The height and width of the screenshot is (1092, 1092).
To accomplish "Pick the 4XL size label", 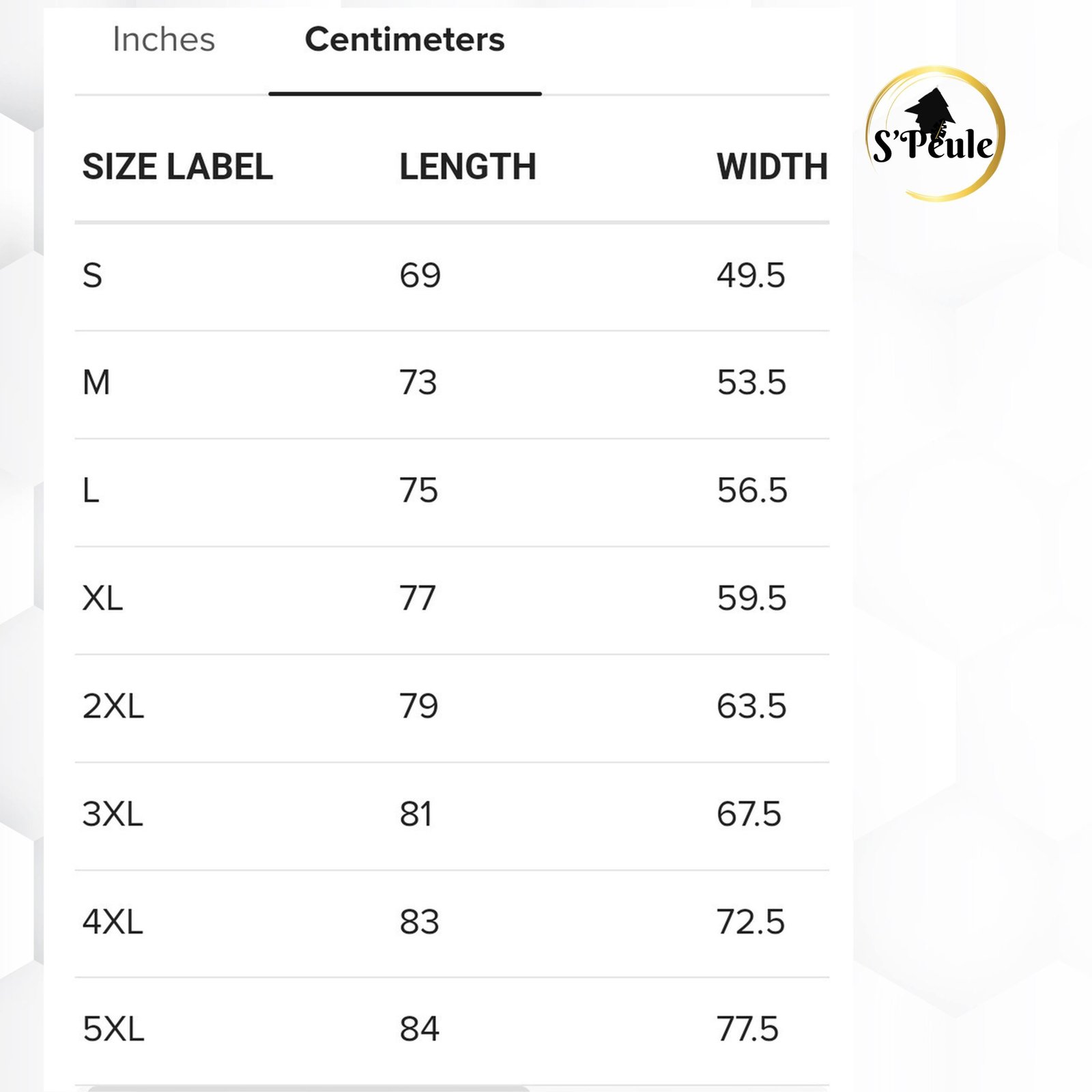I will click(113, 922).
